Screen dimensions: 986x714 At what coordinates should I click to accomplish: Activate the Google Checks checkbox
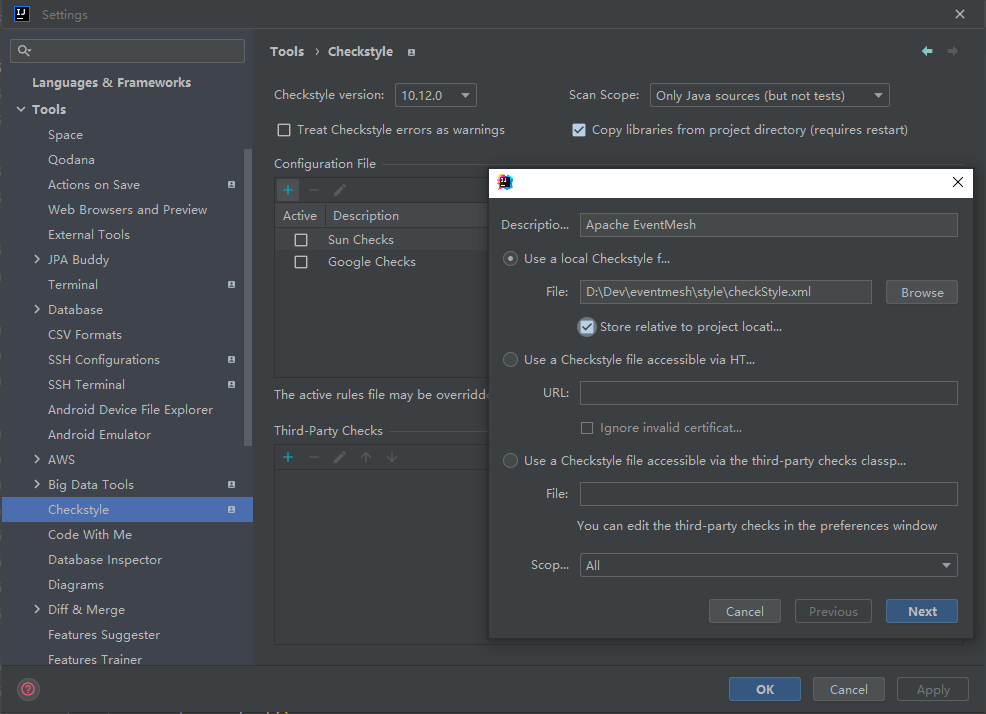pyautogui.click(x=301, y=262)
